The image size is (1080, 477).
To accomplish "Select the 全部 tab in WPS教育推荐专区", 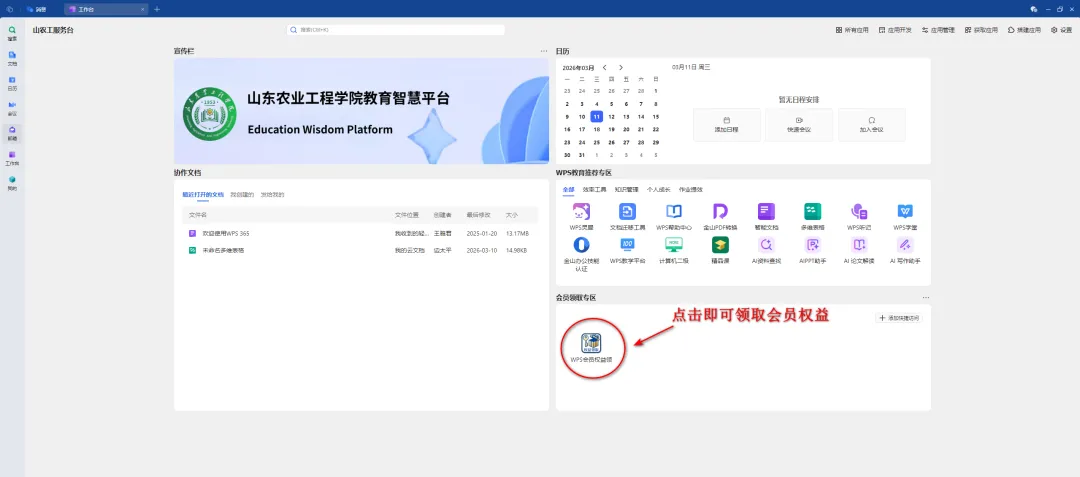I will pos(568,189).
